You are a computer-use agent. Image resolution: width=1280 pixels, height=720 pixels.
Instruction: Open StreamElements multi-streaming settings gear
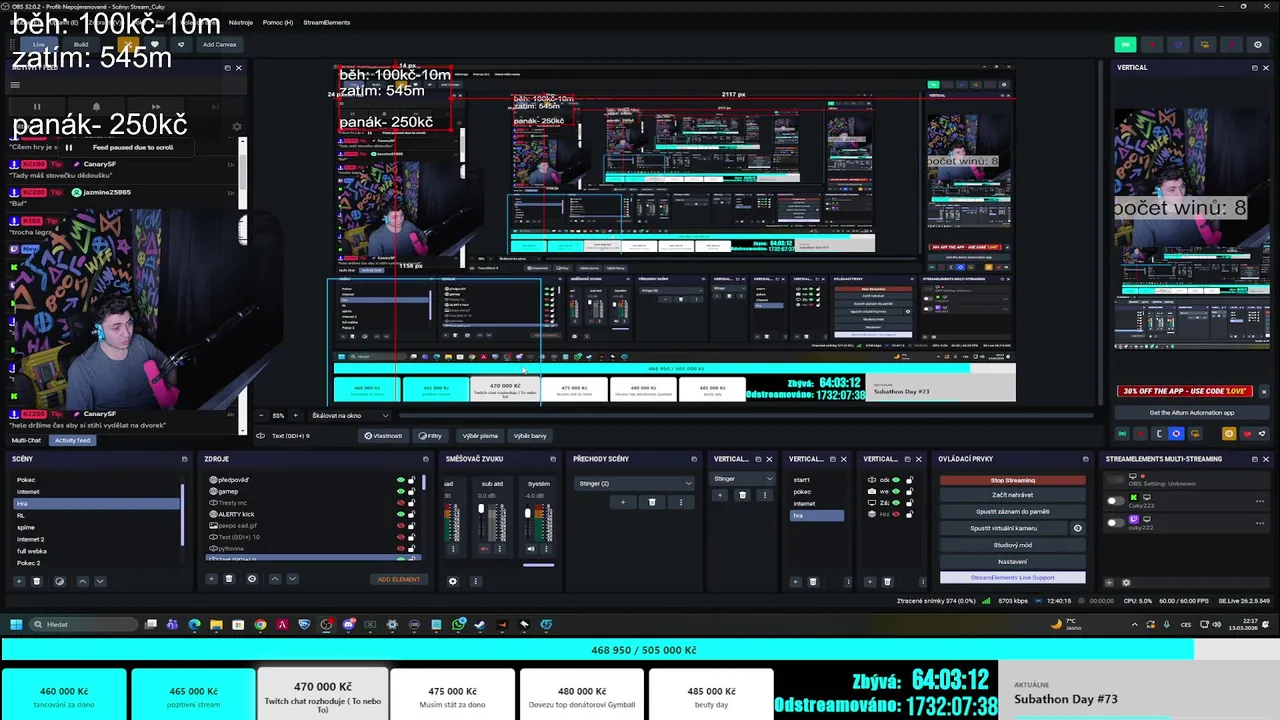pyautogui.click(x=1126, y=582)
